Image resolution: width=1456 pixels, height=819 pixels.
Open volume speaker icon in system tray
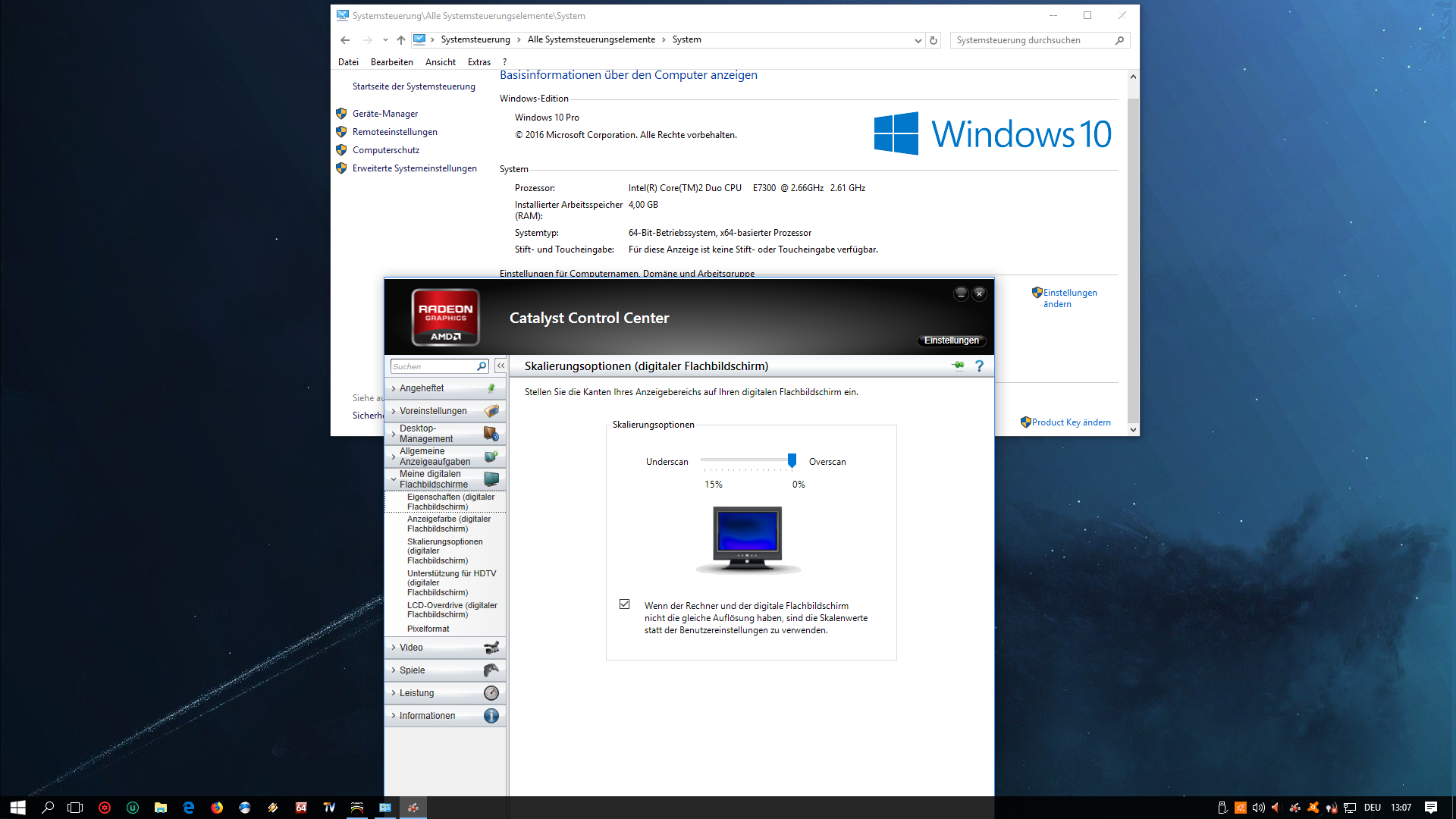tap(1258, 808)
